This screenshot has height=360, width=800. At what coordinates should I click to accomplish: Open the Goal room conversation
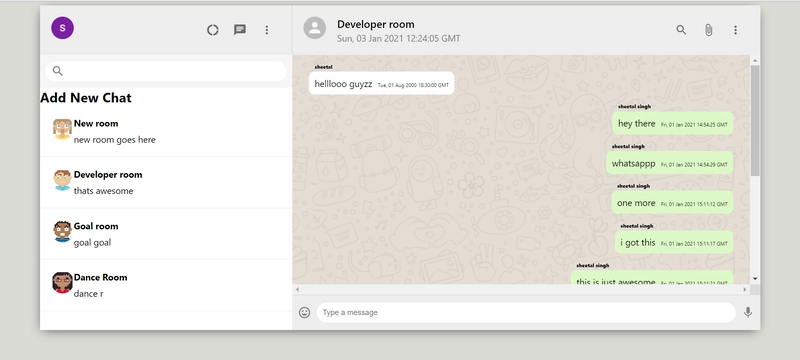point(166,234)
